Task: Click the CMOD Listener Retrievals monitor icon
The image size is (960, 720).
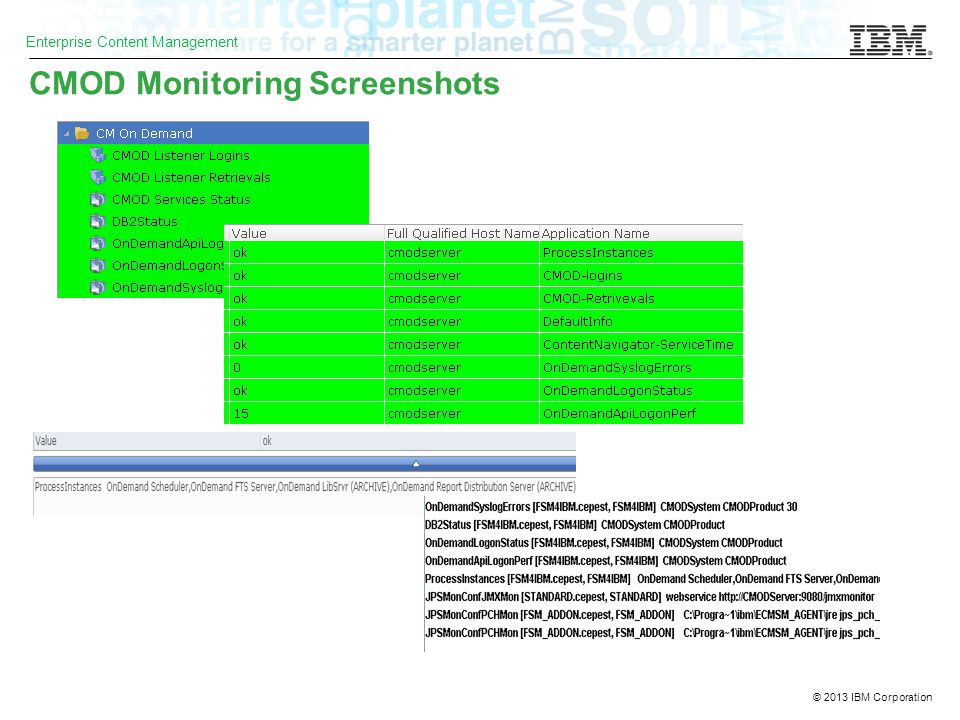Action: [97, 177]
